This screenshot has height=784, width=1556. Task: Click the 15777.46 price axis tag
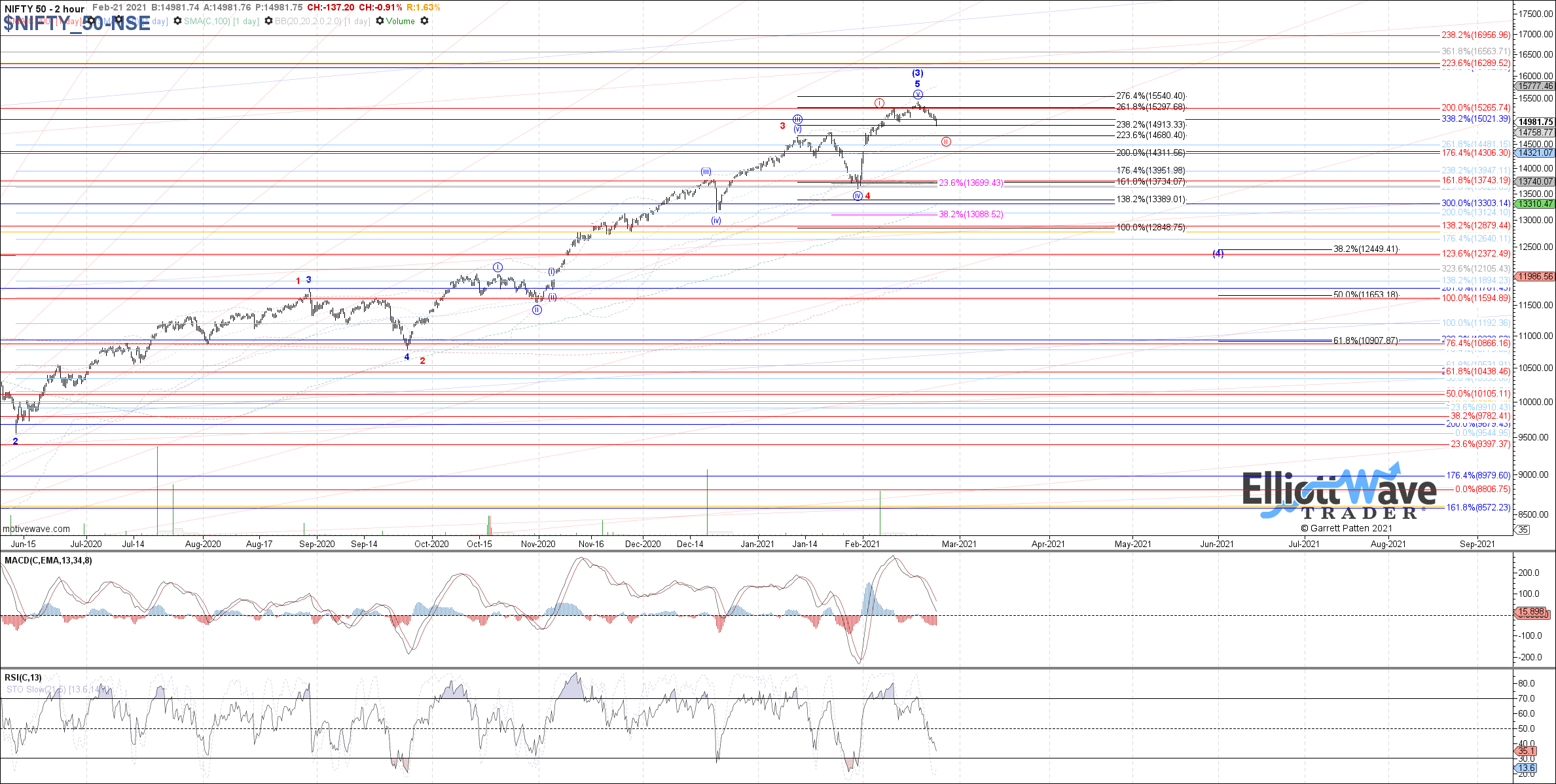point(1535,86)
